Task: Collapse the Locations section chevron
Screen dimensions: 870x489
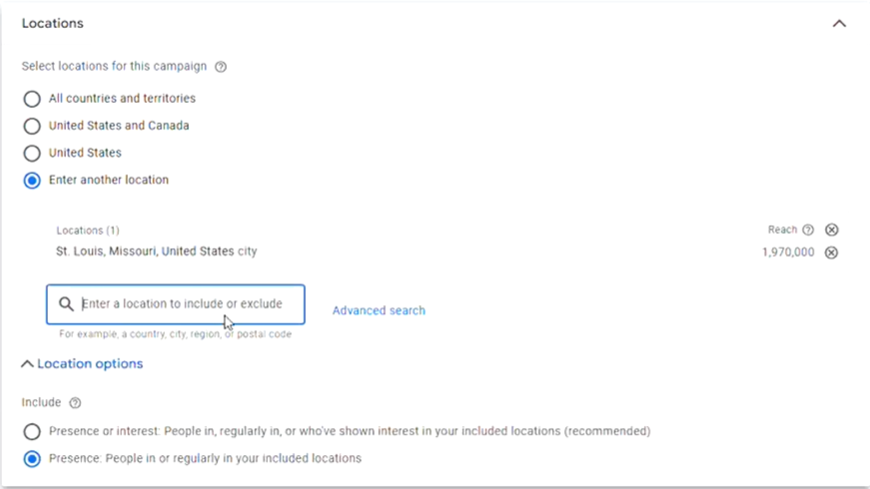Action: [x=839, y=23]
